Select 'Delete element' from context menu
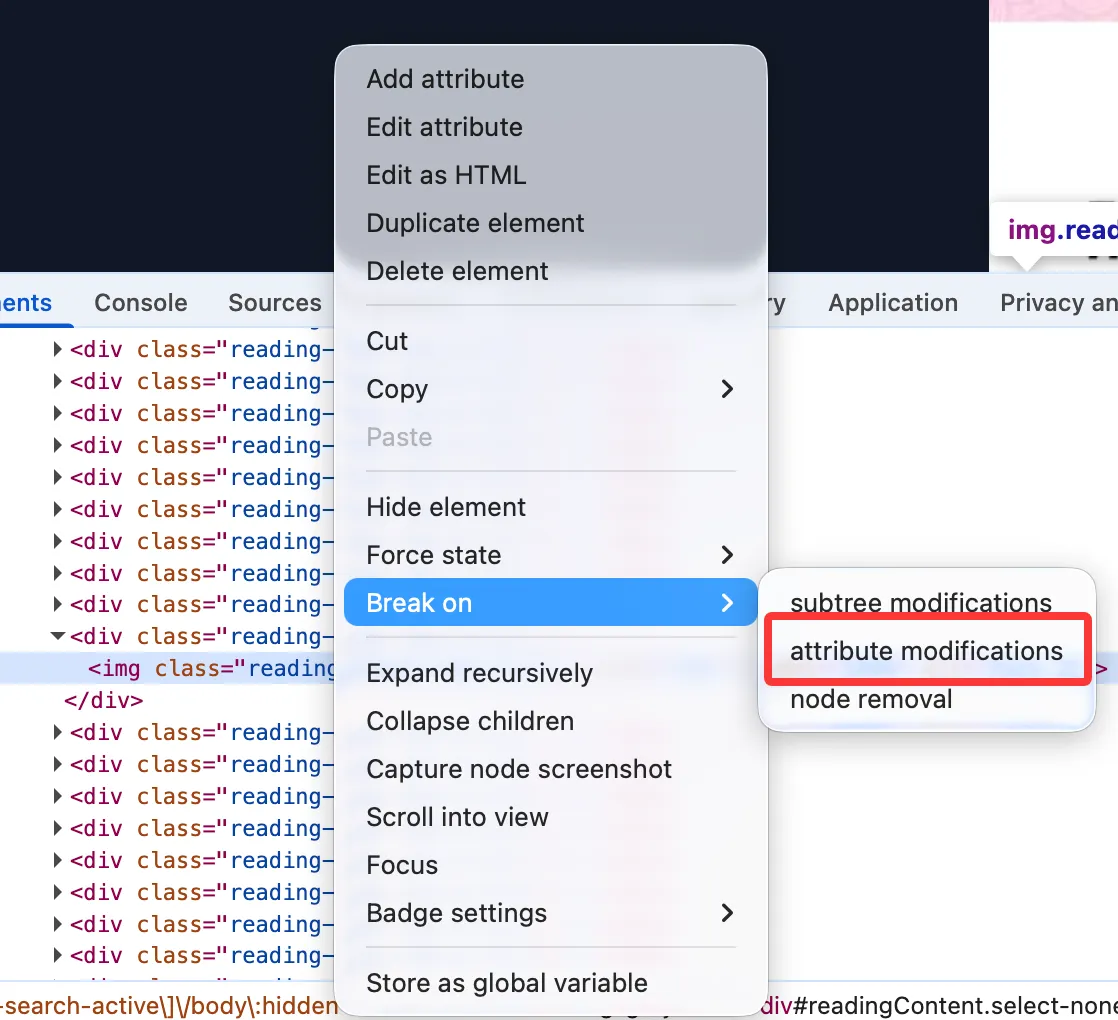The width and height of the screenshot is (1118, 1020). pyautogui.click(x=457, y=271)
